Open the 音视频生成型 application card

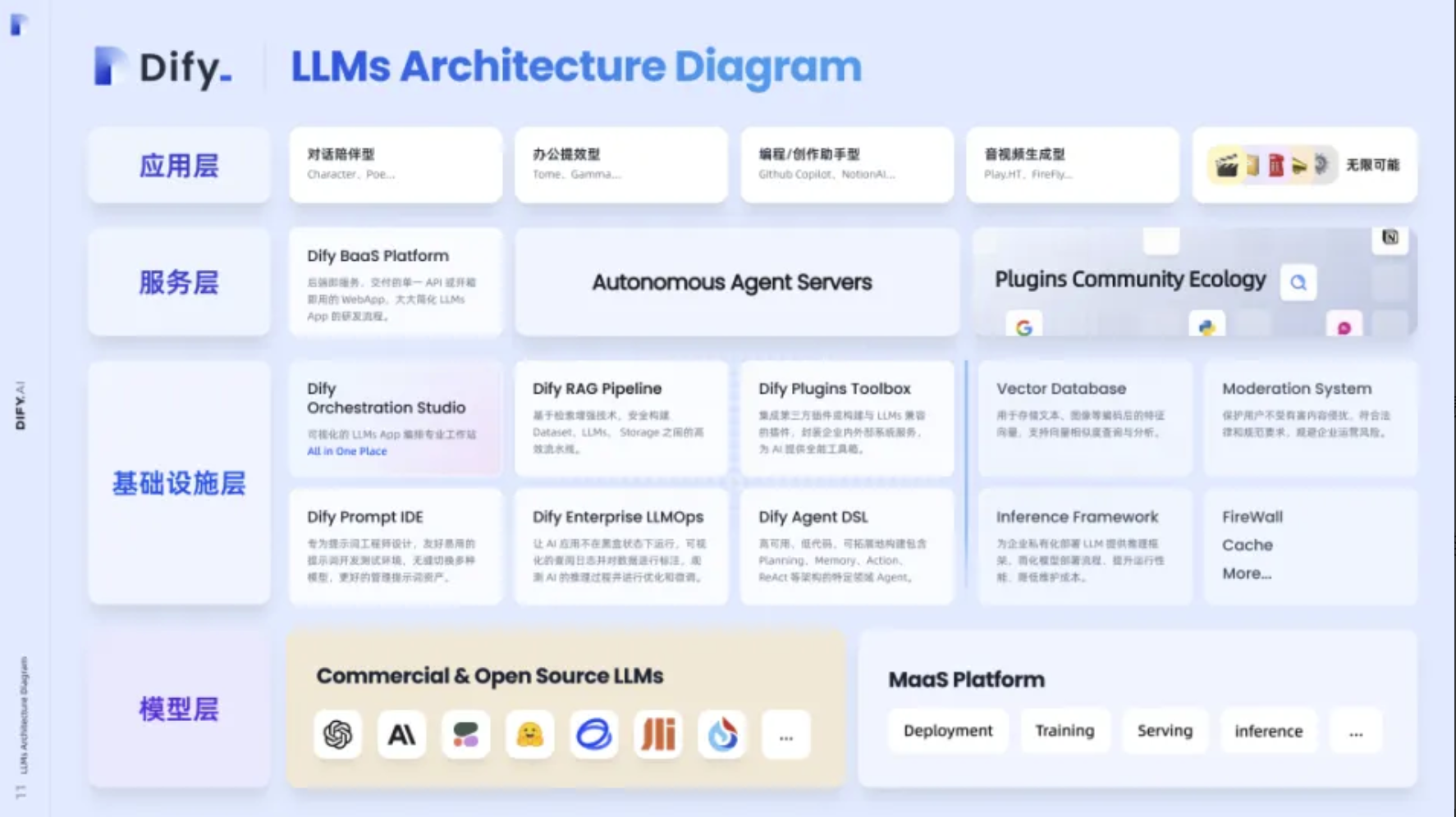tap(1073, 165)
